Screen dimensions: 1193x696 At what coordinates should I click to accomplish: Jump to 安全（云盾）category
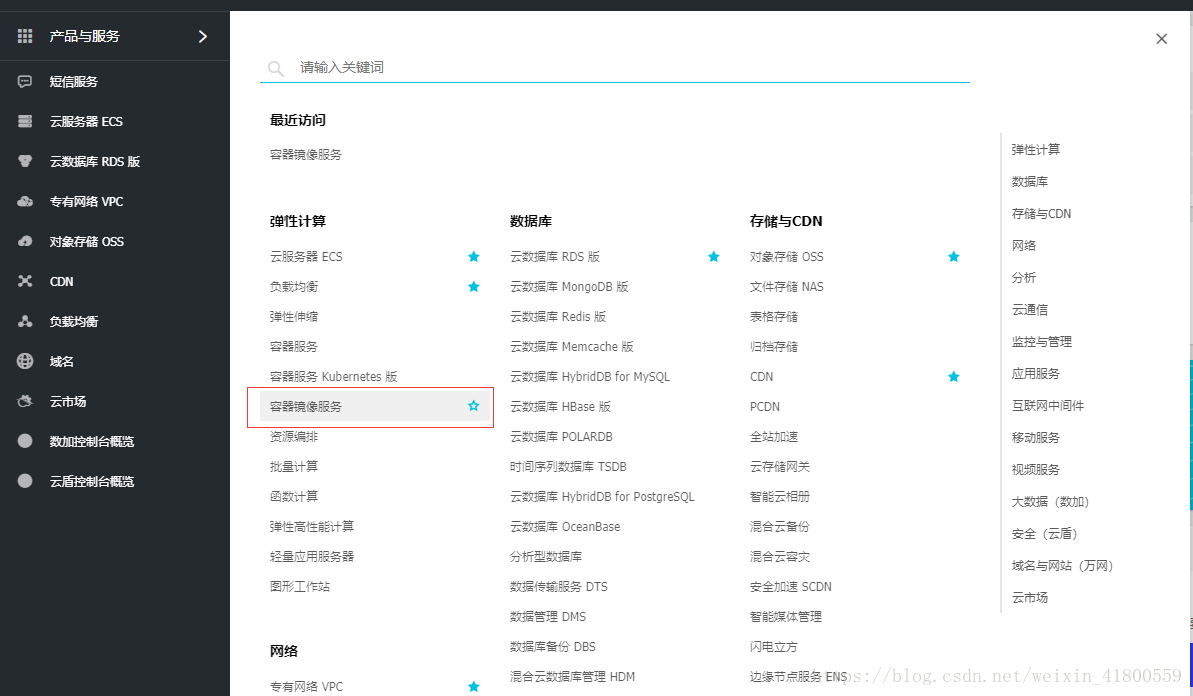[x=1045, y=533]
